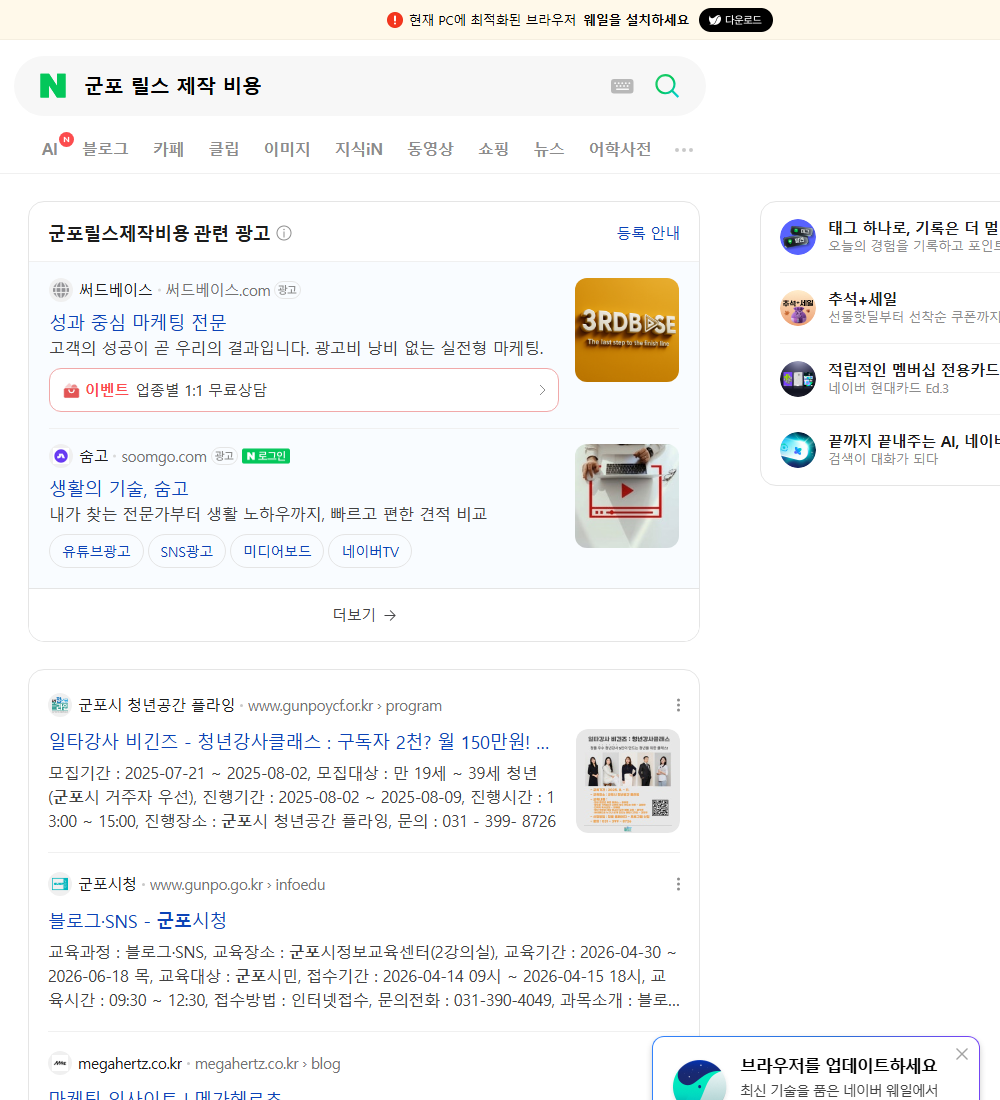Open 생활의 기술, 숨고 ad link

(119, 488)
